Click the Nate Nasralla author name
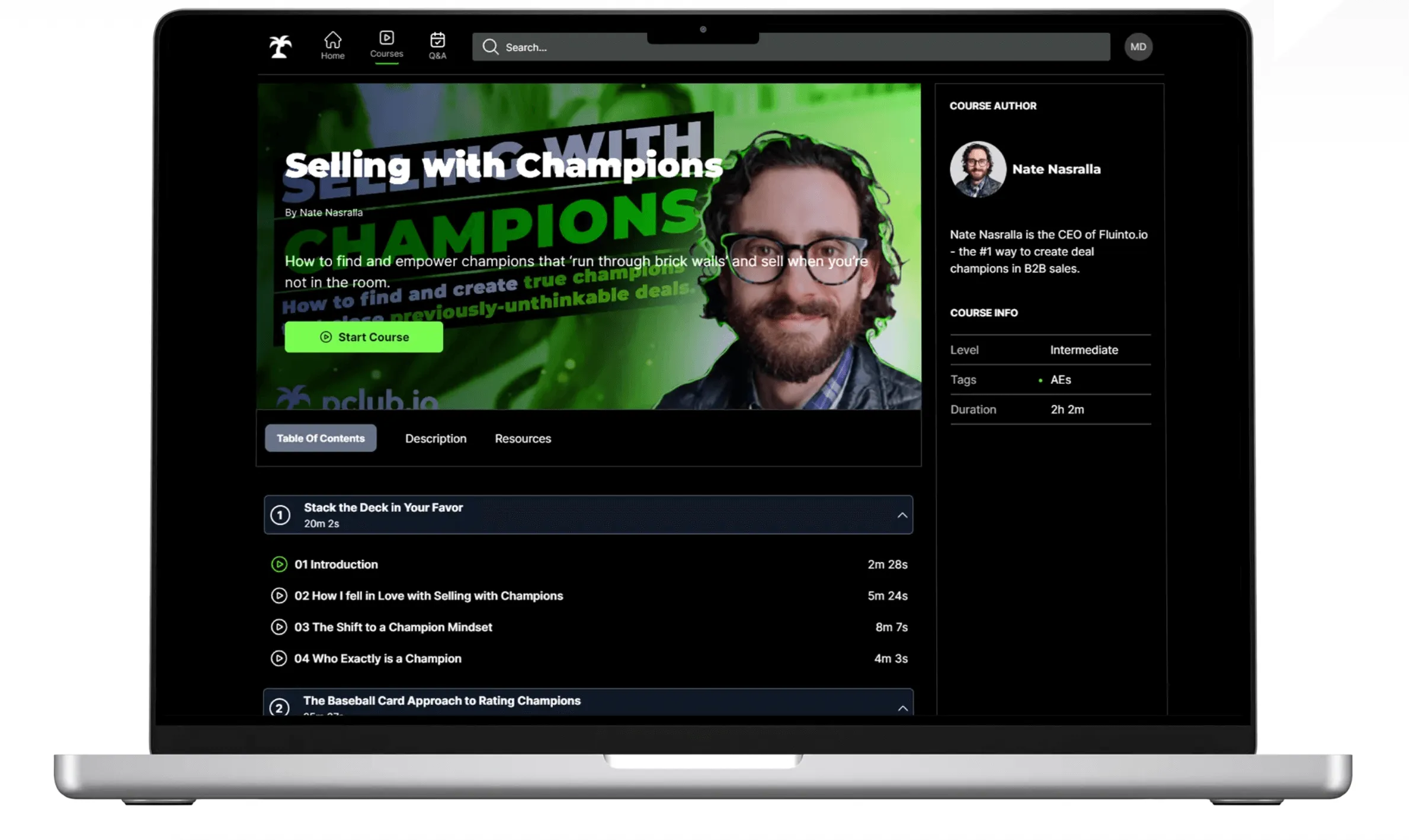Viewport: 1409px width, 840px height. tap(1056, 169)
